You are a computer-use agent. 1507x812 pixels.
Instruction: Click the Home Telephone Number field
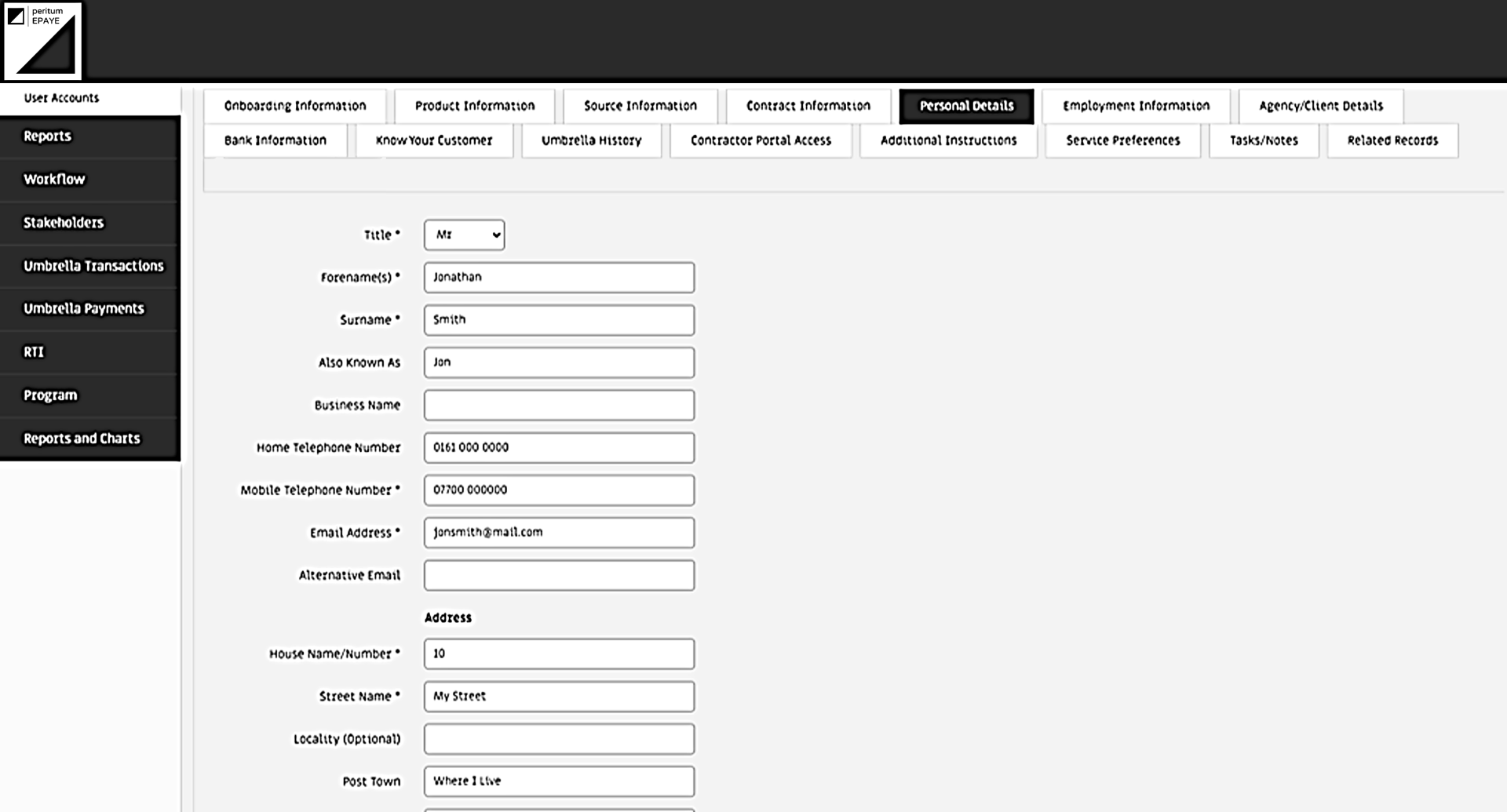(559, 447)
